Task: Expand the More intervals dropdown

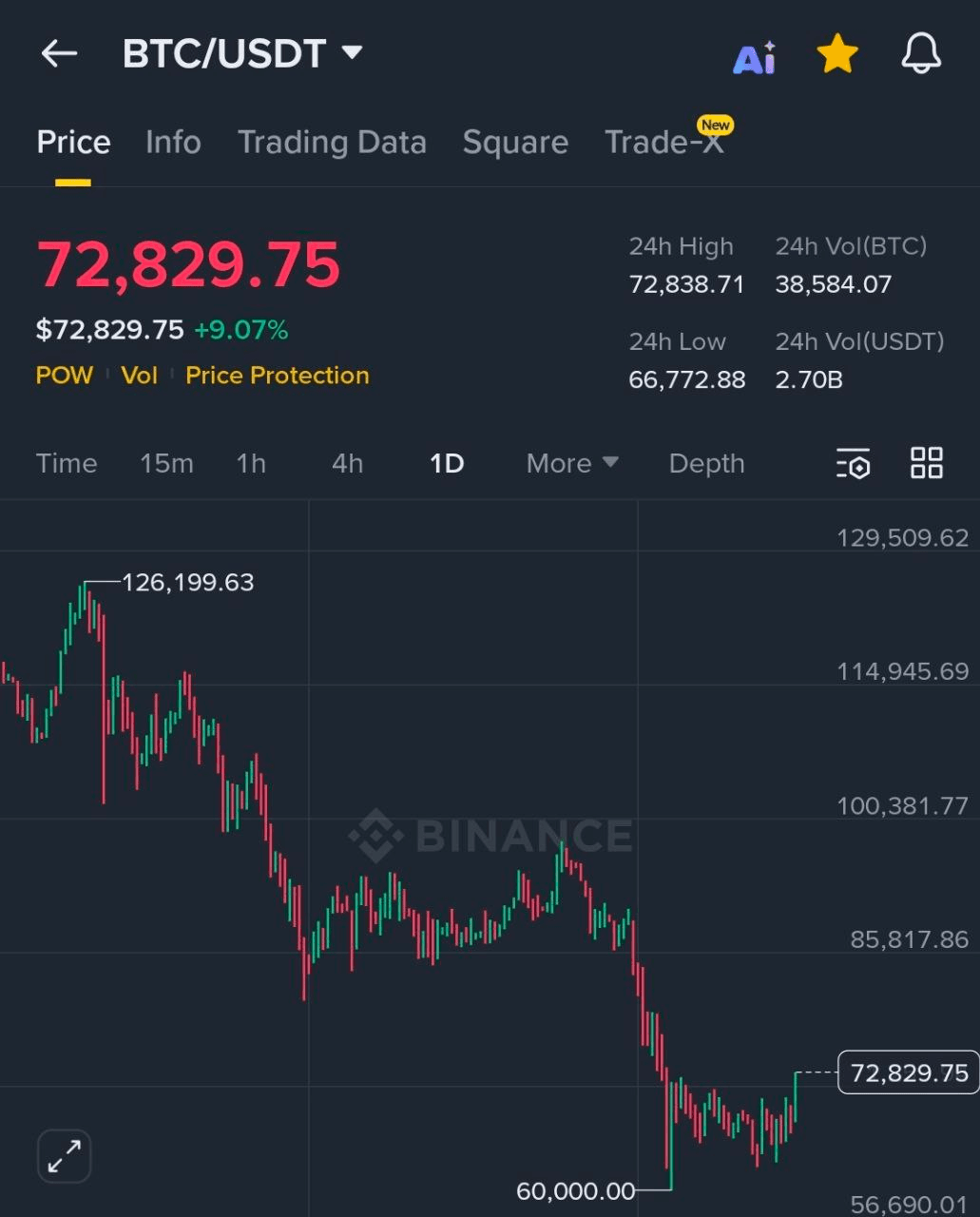Action: (572, 463)
